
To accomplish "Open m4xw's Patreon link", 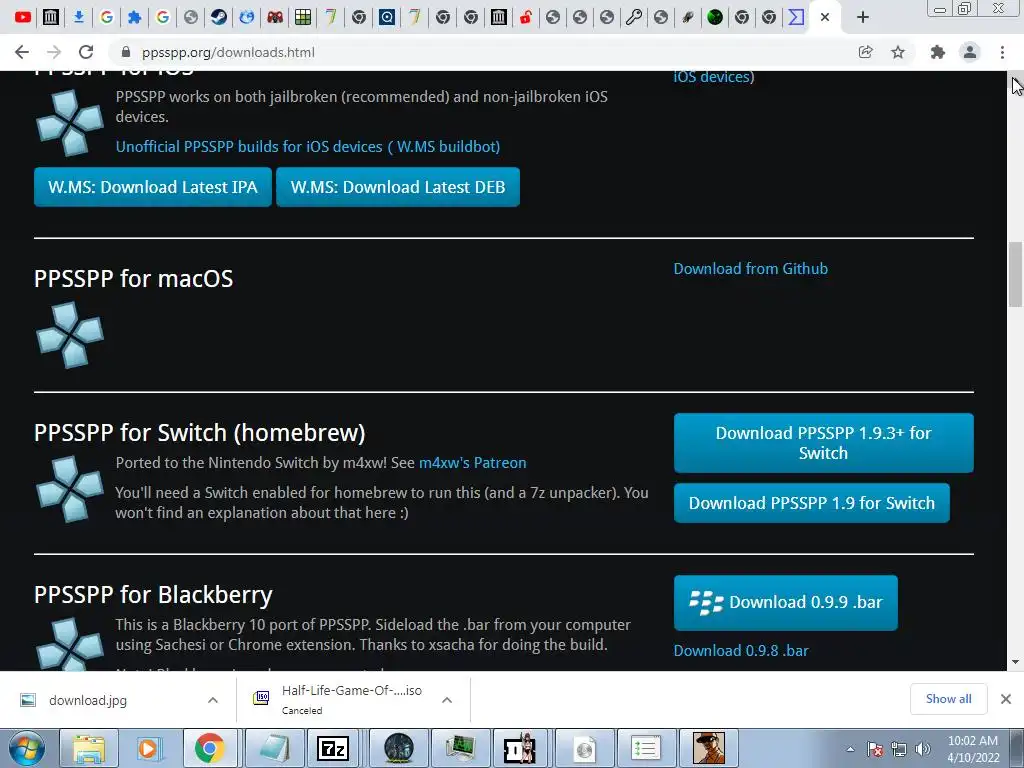I will pos(472,462).
